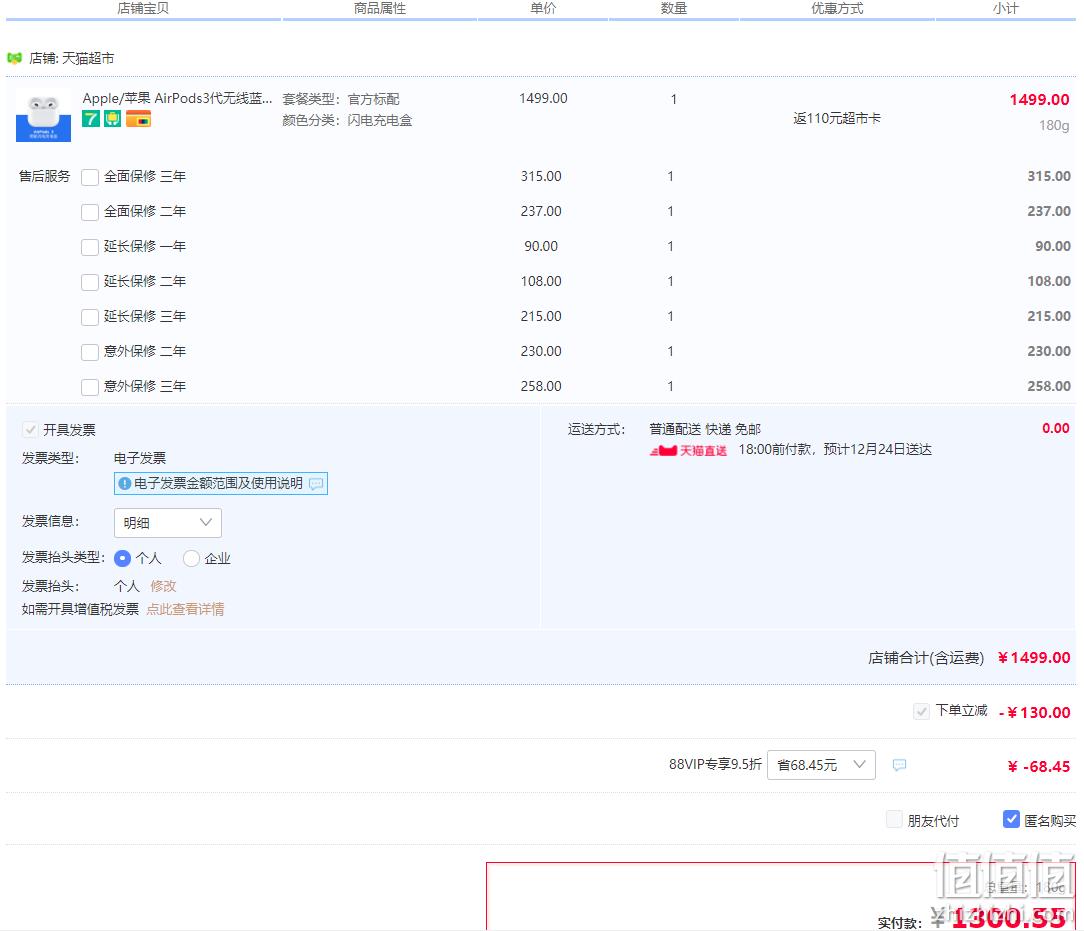This screenshot has width=1084, height=931.
Task: Click the 店铺宝贝 column header
Action: click(x=143, y=8)
